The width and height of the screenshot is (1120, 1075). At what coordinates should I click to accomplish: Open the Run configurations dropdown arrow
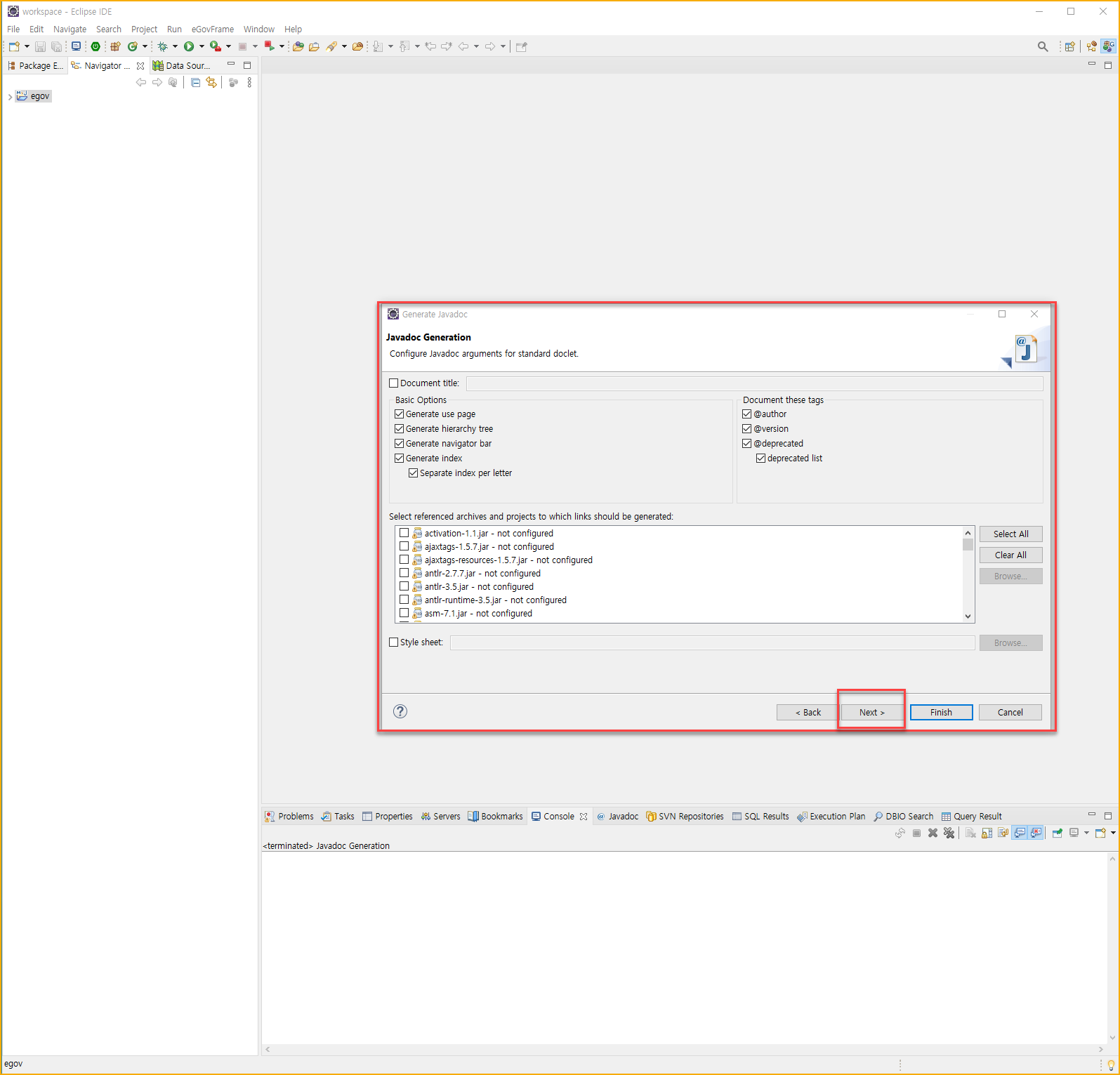(202, 46)
